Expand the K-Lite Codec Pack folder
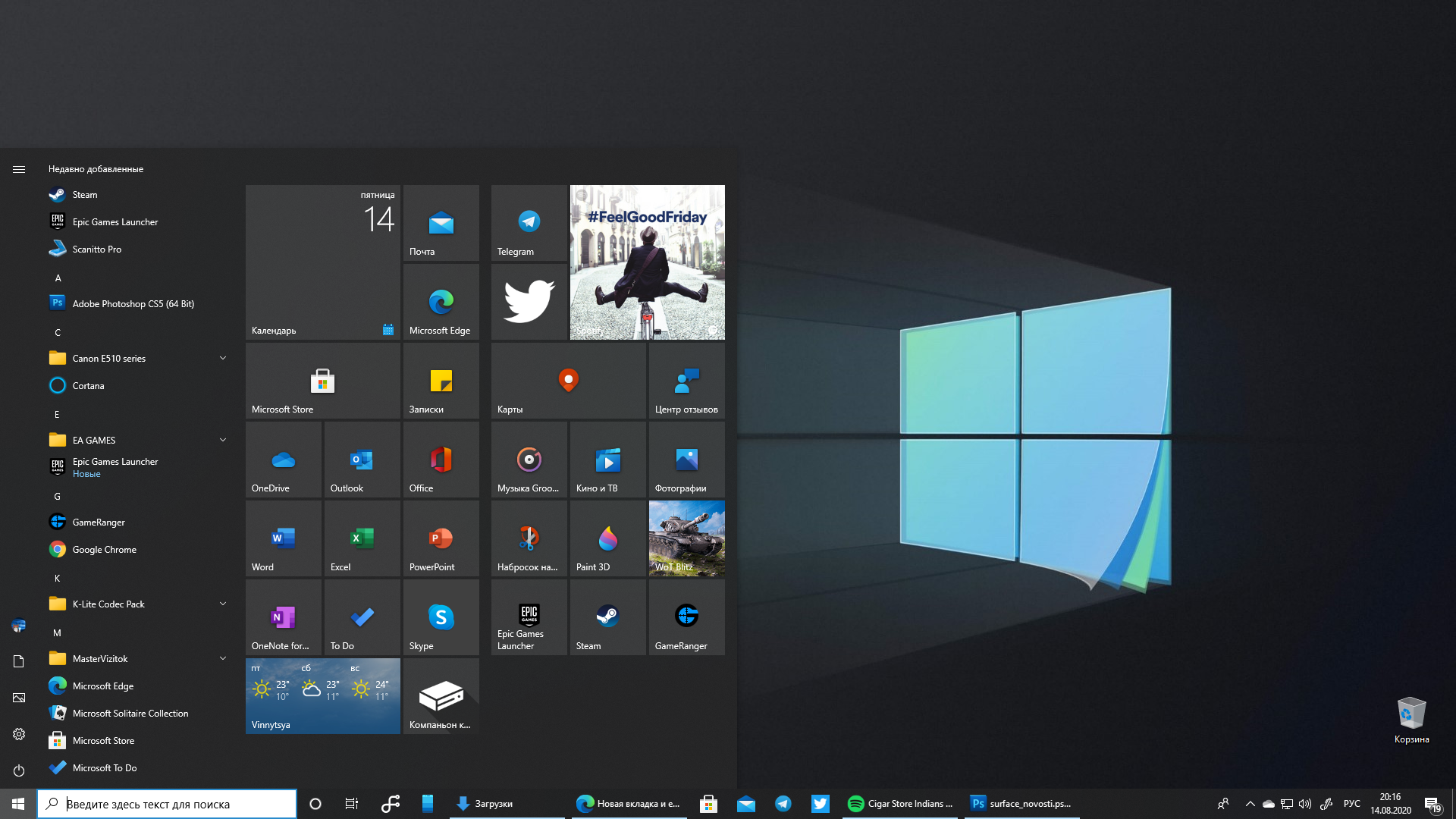The height and width of the screenshot is (819, 1456). click(x=223, y=604)
